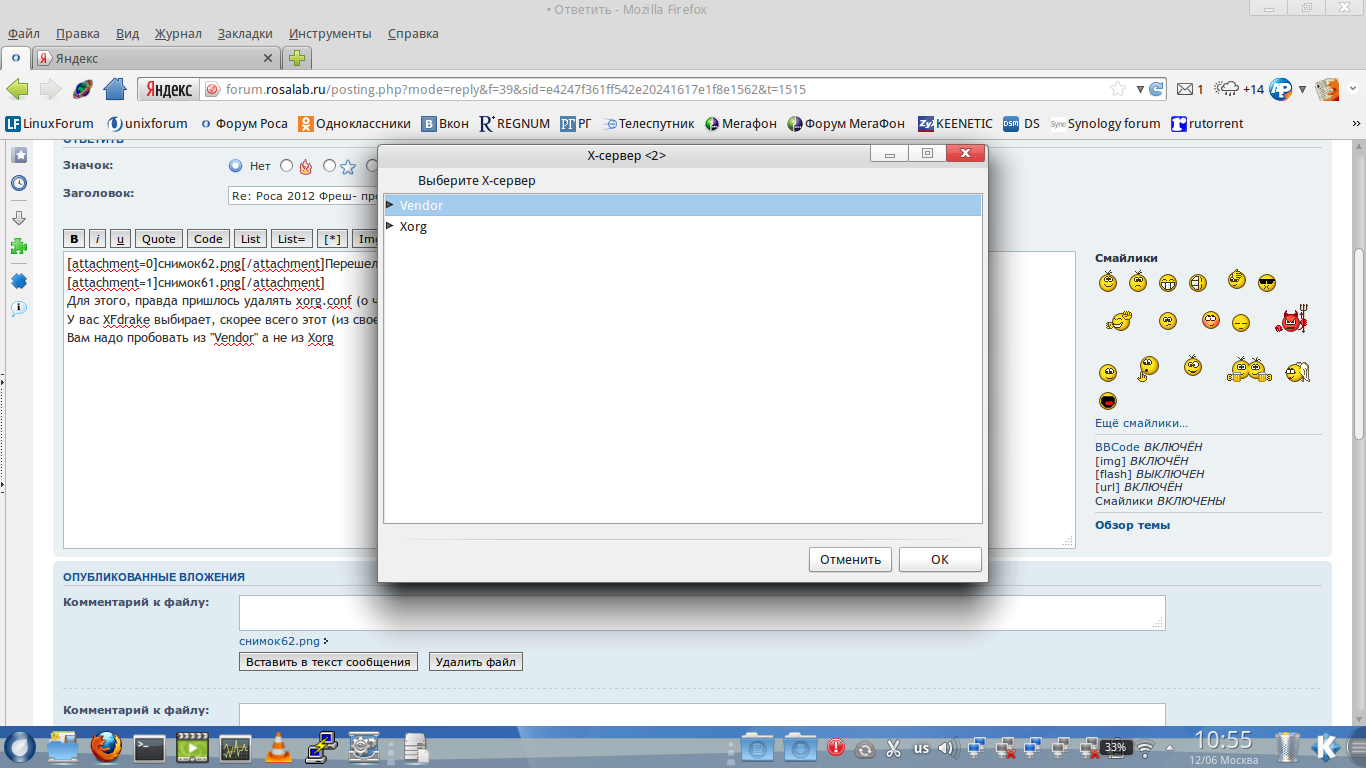Screen dimensions: 1366x768
Task: Expand the Vendor tree node
Action: [390, 205]
